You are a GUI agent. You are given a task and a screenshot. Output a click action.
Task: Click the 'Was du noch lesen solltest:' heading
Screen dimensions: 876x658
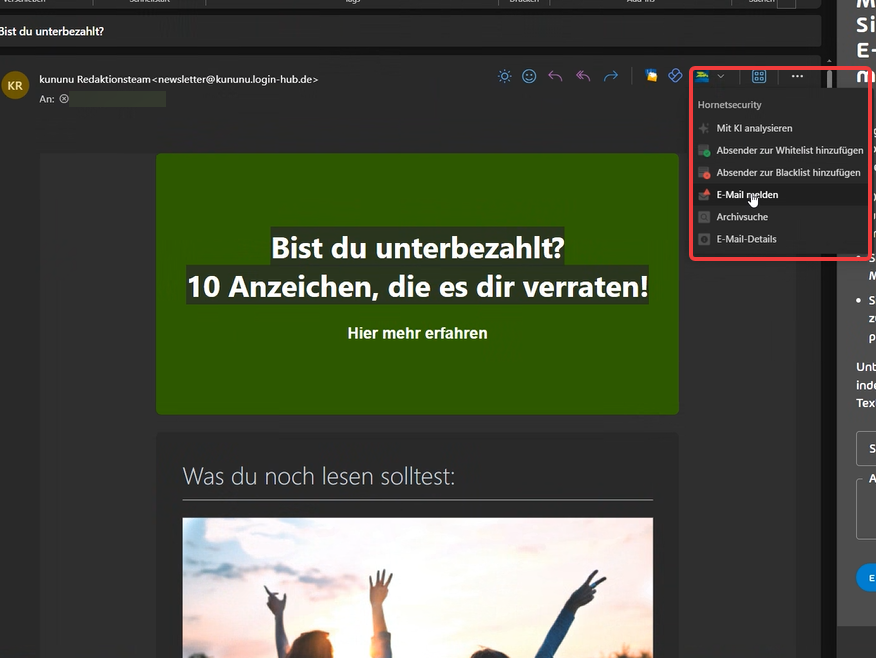point(318,476)
